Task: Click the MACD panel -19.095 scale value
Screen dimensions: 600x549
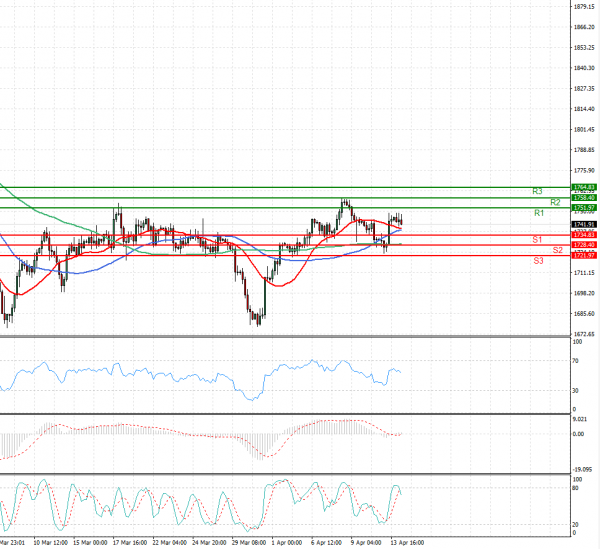Action: click(582, 469)
